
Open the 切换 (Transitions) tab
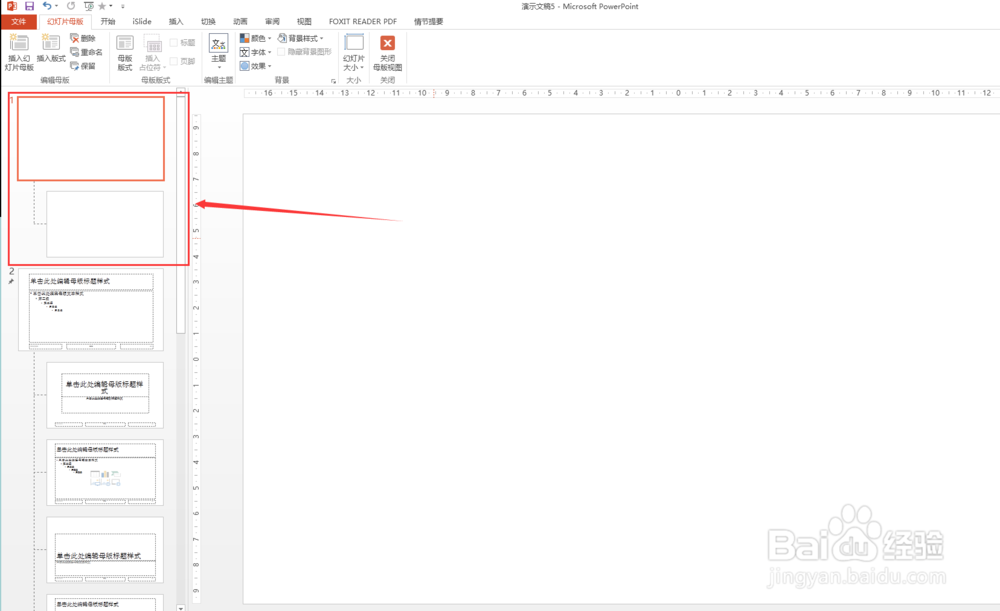point(208,21)
